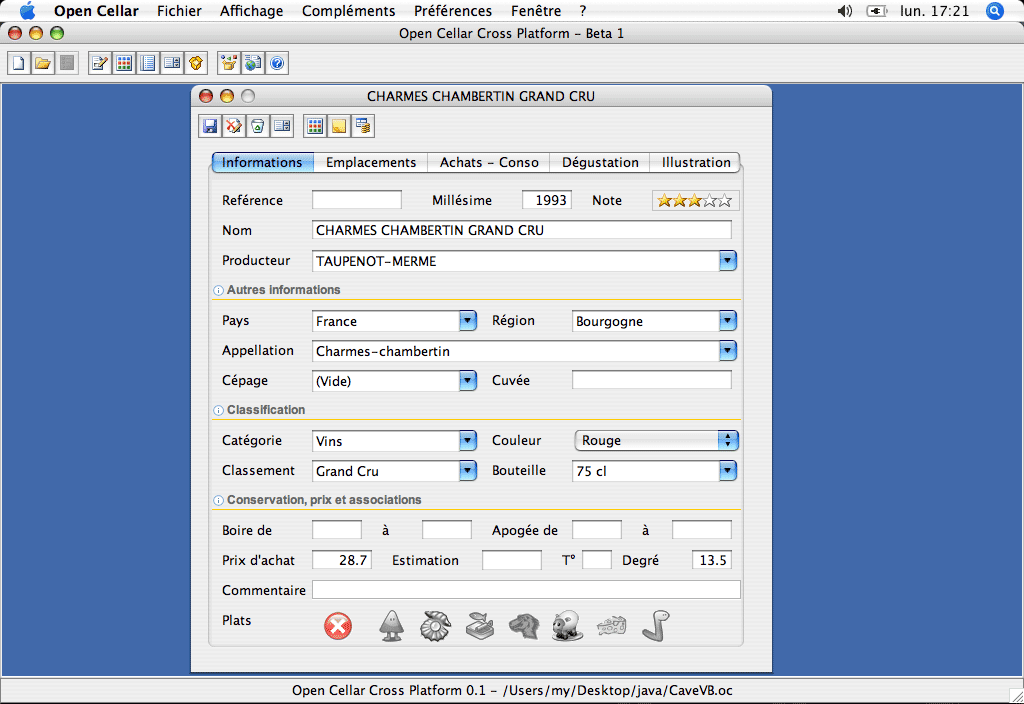
Task: Save the wine record with floppy disk icon
Action: point(210,126)
